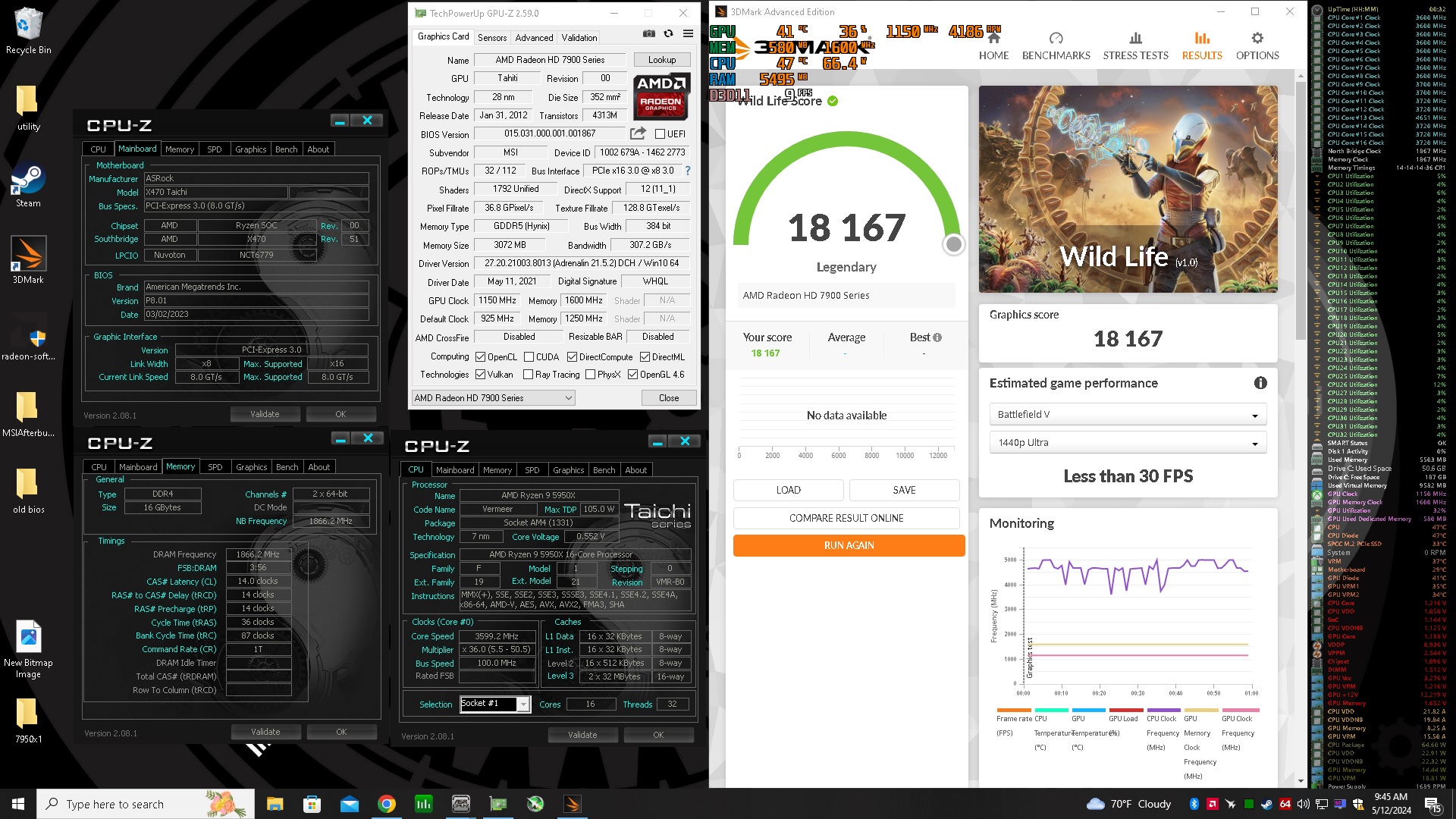Click the grey score gauge indicator knob

point(954,244)
